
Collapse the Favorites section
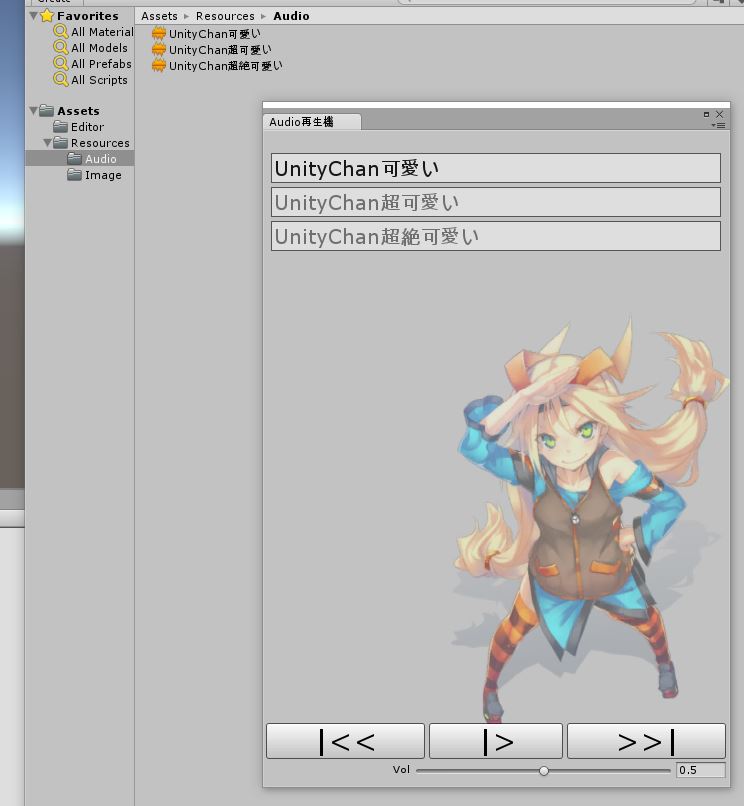pyautogui.click(x=33, y=16)
